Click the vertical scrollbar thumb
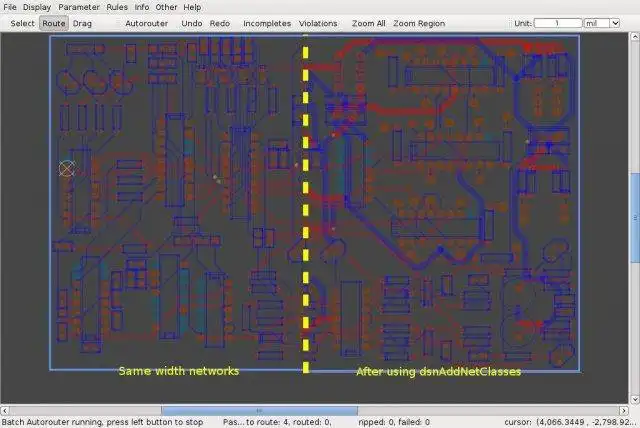This screenshot has height=428, width=640. point(635,217)
